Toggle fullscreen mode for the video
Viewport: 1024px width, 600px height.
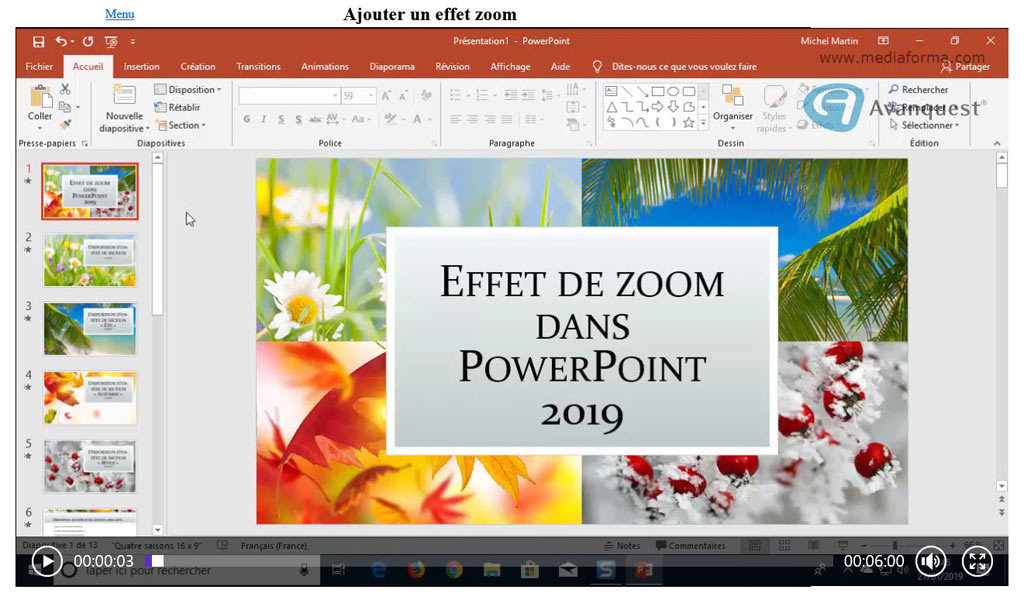pyautogui.click(x=977, y=562)
